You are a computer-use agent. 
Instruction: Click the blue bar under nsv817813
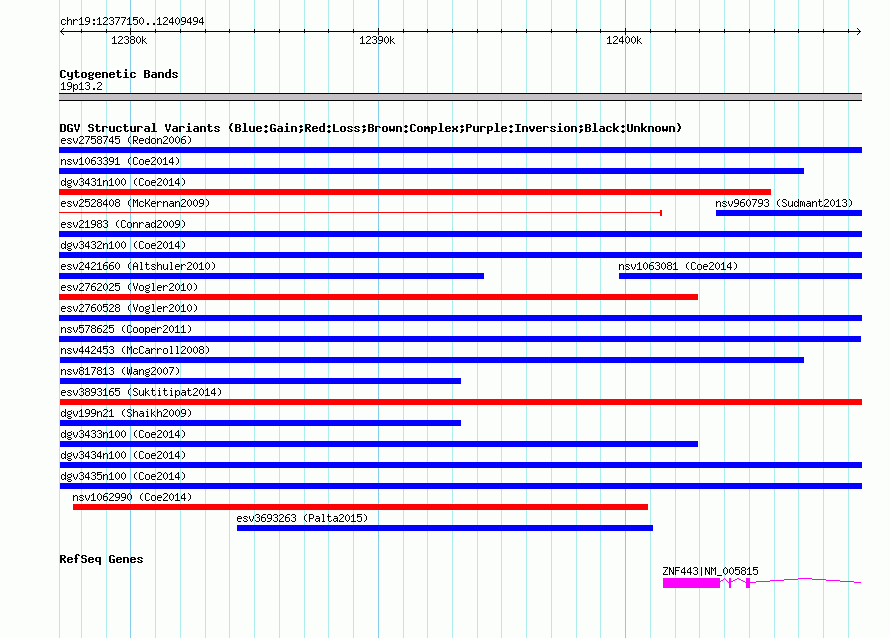pyautogui.click(x=260, y=381)
